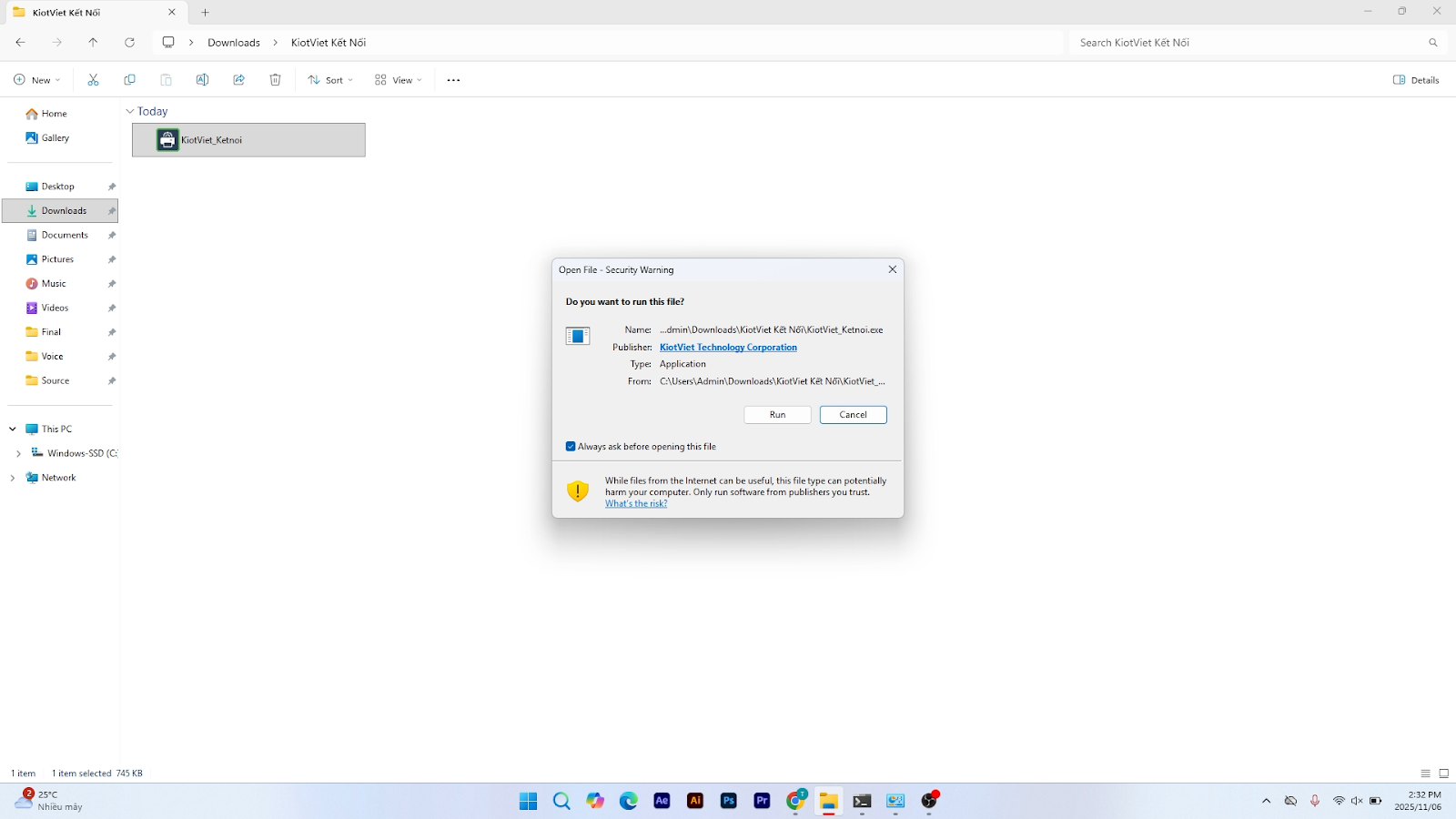
Task: Expand the Windows-SSD (C:) drive node
Action: coord(18,453)
